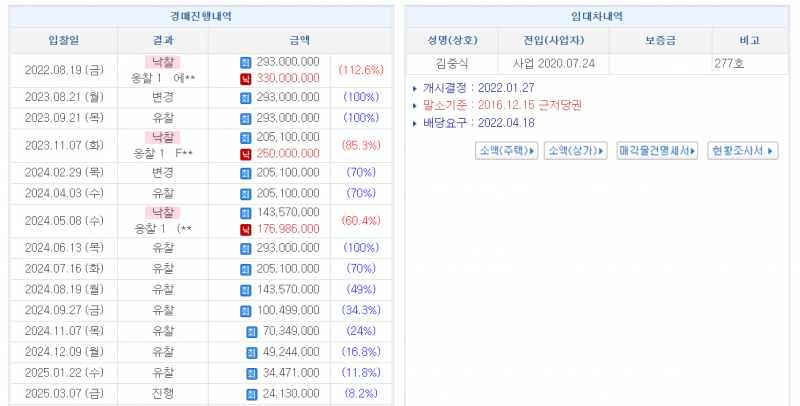Click the 최 icon beside 100,499,000
This screenshot has height=406, width=800.
246,310
